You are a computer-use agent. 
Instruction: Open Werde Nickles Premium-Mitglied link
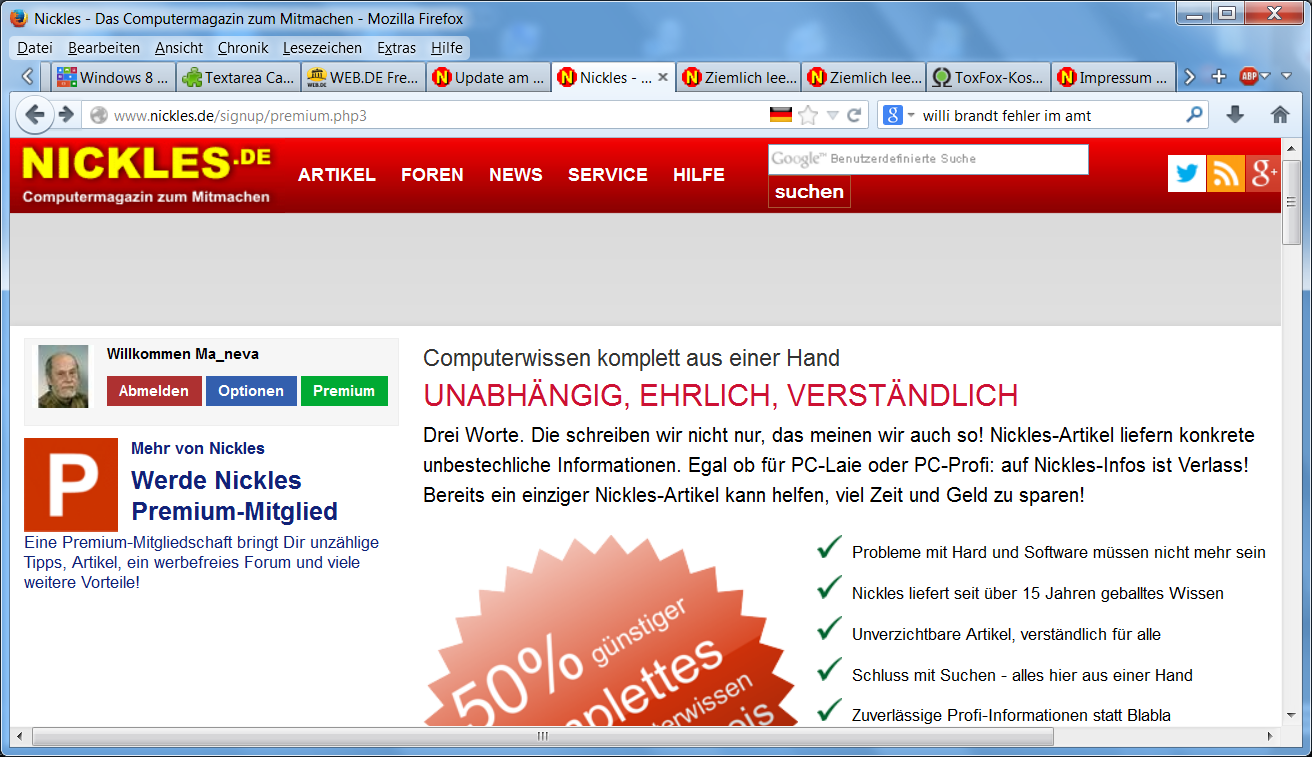click(234, 496)
